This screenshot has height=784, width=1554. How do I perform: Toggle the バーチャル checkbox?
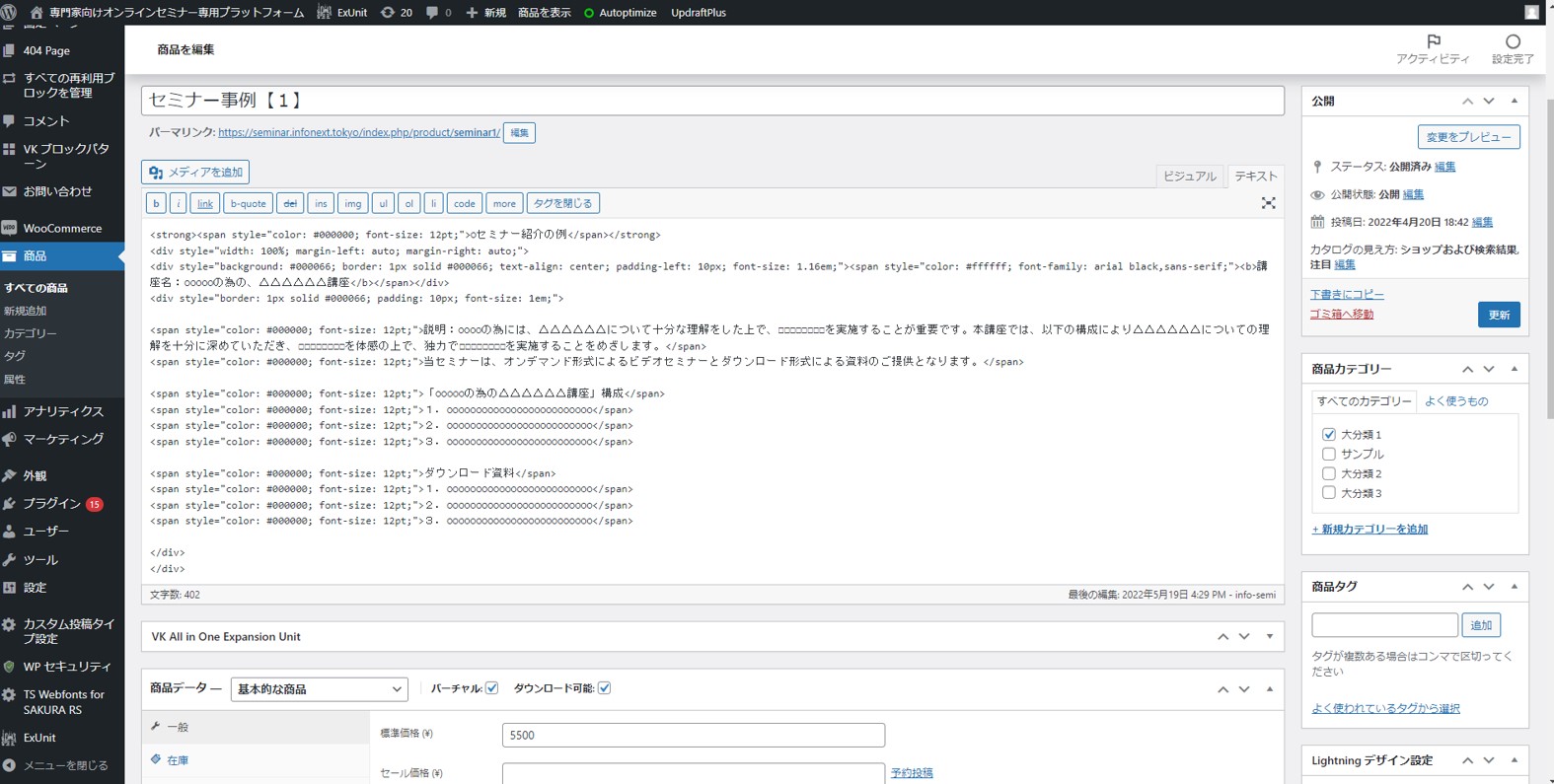click(491, 688)
